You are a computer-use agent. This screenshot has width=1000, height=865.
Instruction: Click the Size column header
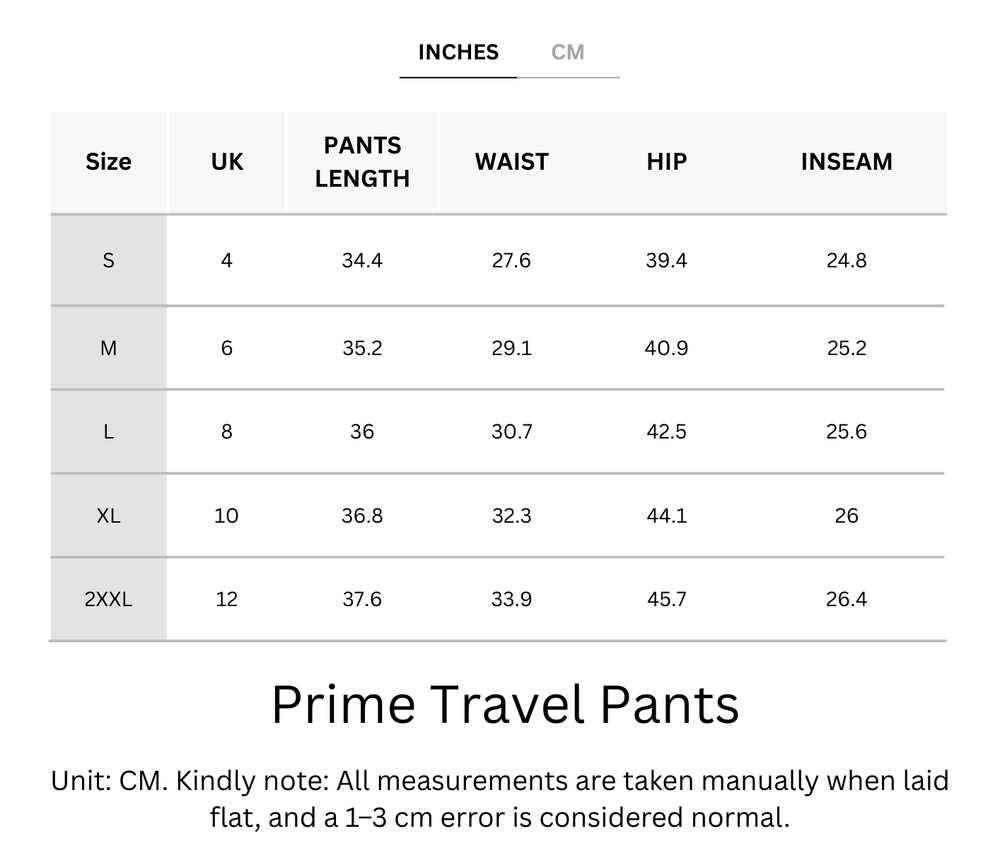[108, 162]
